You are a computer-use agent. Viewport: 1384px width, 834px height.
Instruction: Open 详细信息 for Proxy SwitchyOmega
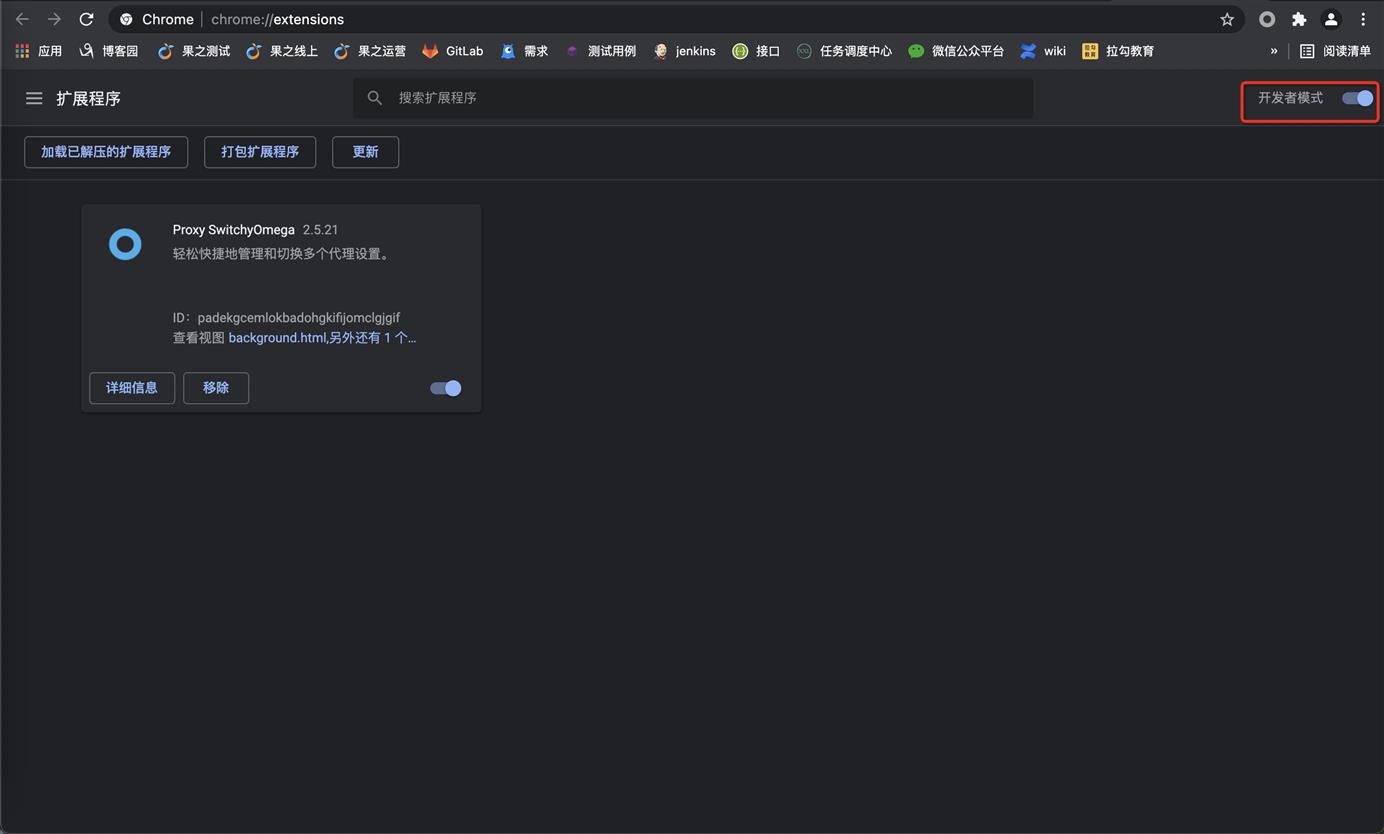(132, 388)
